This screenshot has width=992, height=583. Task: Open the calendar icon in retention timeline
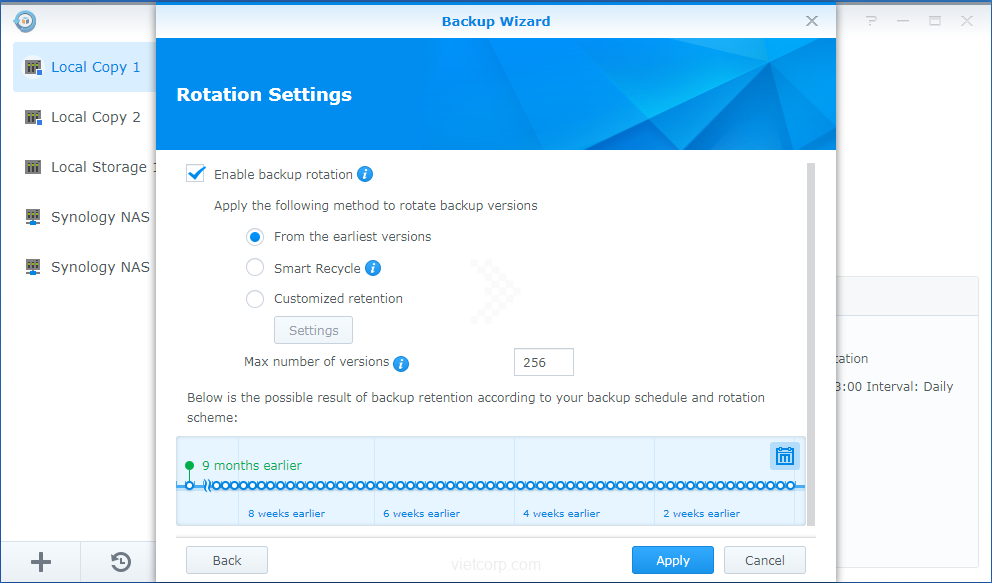tap(785, 456)
